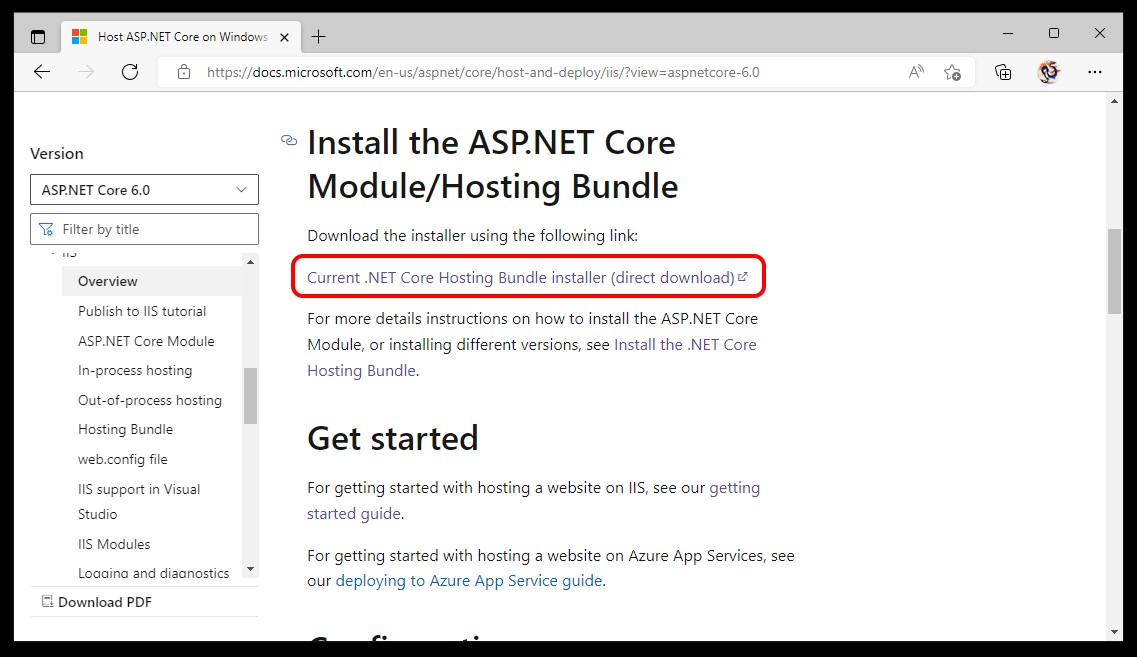This screenshot has width=1137, height=657.
Task: Click the profile avatar icon
Action: [1048, 72]
